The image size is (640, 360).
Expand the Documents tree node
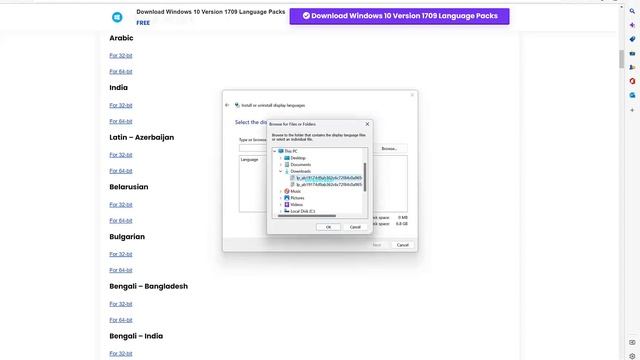[x=281, y=164]
